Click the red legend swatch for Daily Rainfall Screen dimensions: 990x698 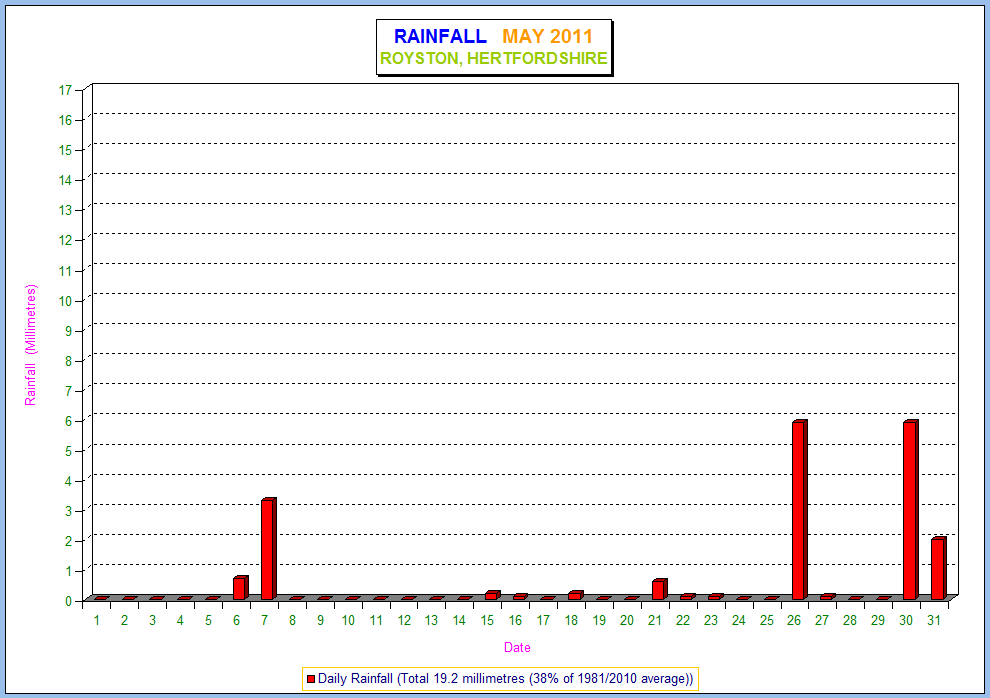pyautogui.click(x=310, y=679)
